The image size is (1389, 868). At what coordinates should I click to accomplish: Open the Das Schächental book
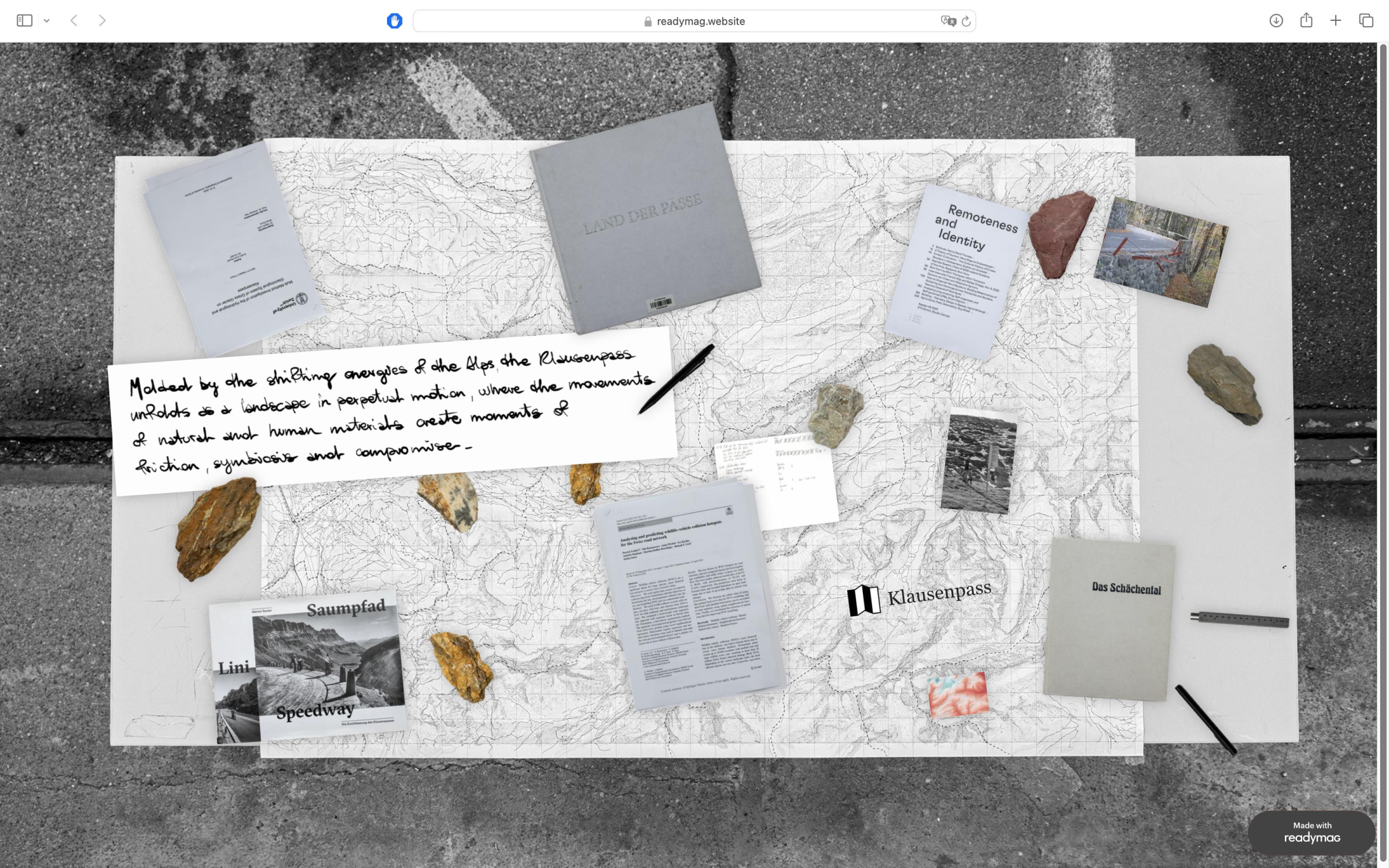[1109, 619]
